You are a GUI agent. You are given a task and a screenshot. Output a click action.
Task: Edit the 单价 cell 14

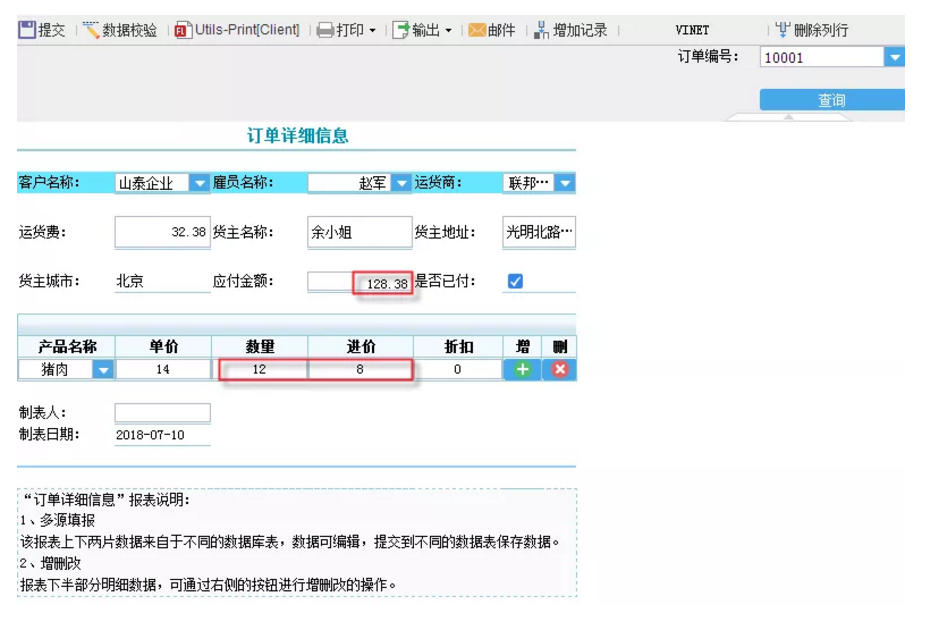pyautogui.click(x=162, y=369)
